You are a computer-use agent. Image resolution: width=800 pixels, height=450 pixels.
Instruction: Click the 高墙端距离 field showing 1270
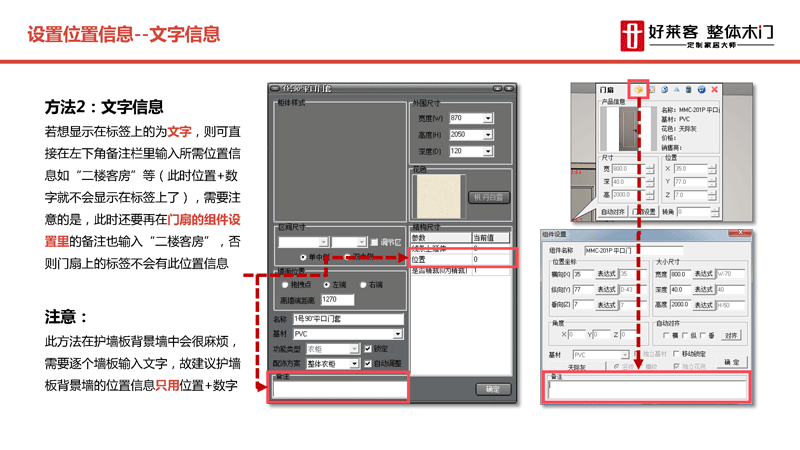(x=337, y=300)
